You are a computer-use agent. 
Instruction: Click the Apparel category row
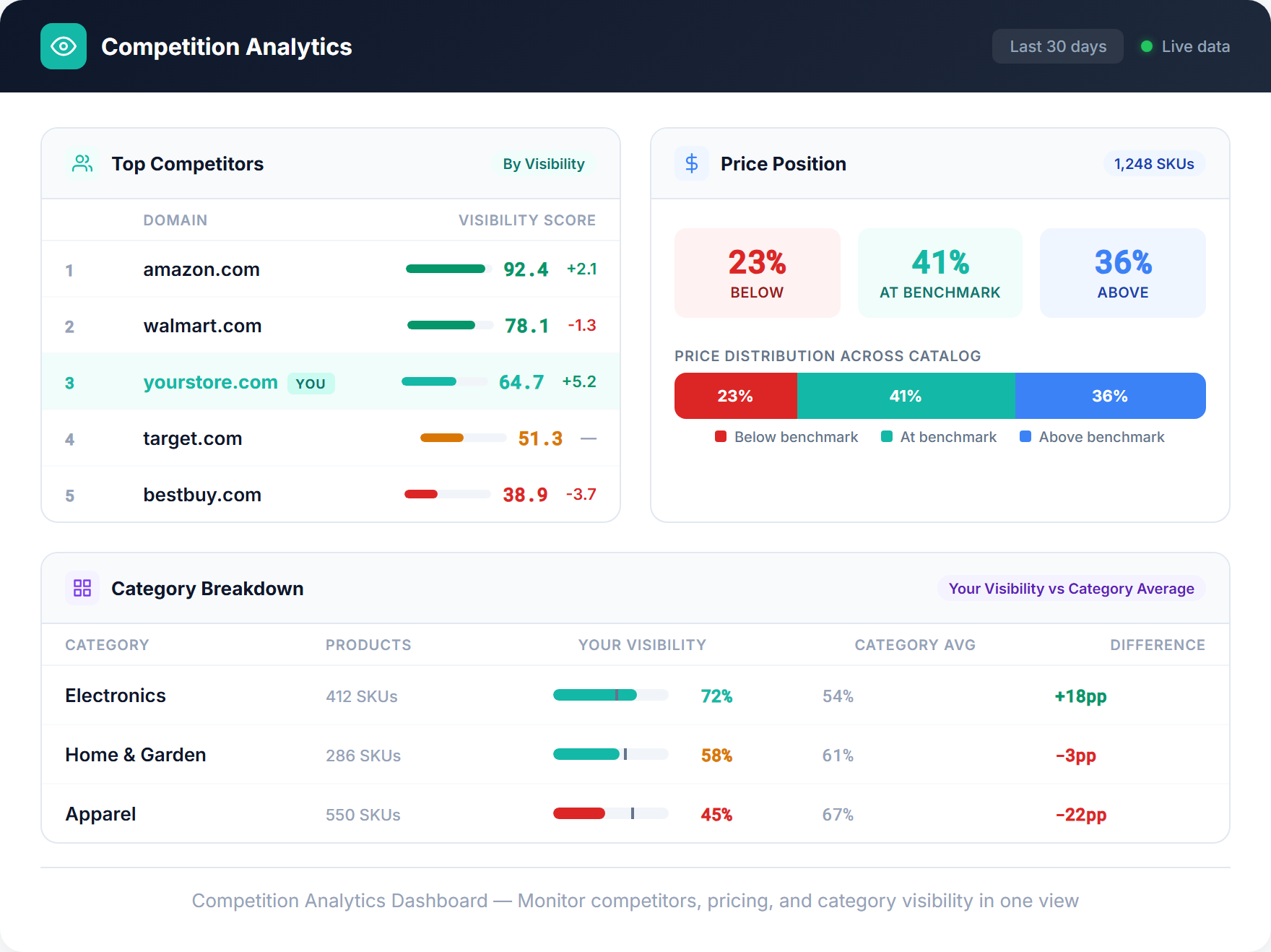tap(100, 813)
